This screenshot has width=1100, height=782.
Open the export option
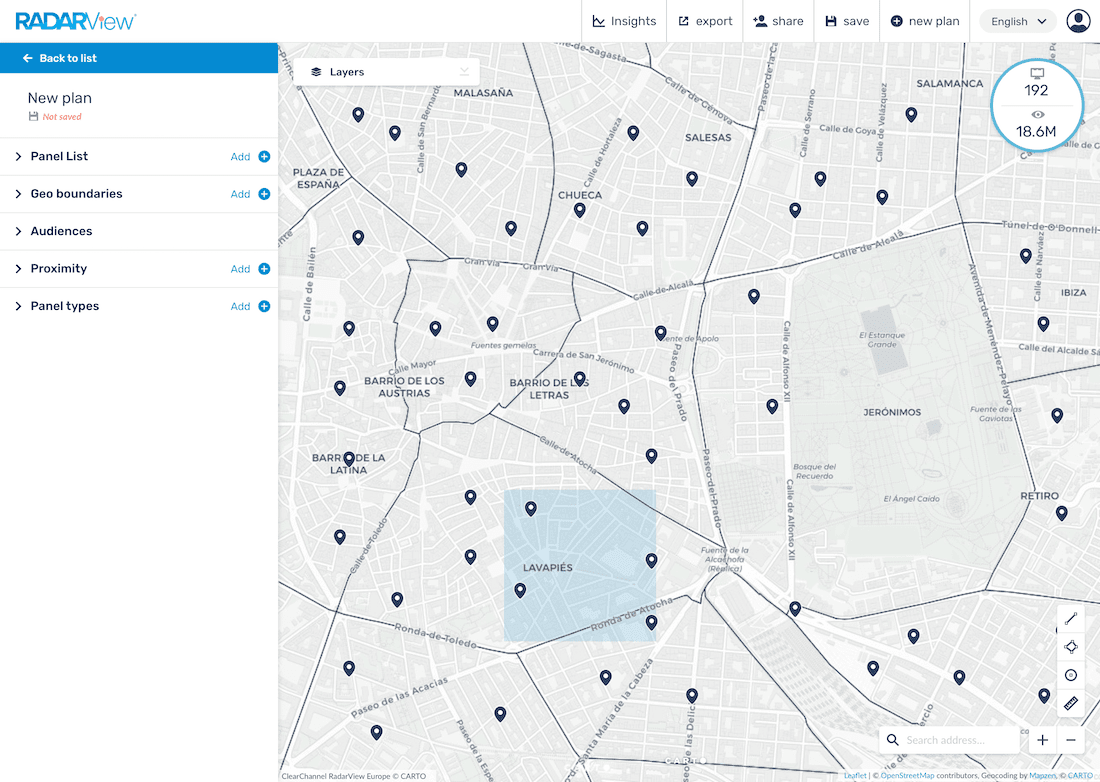705,20
